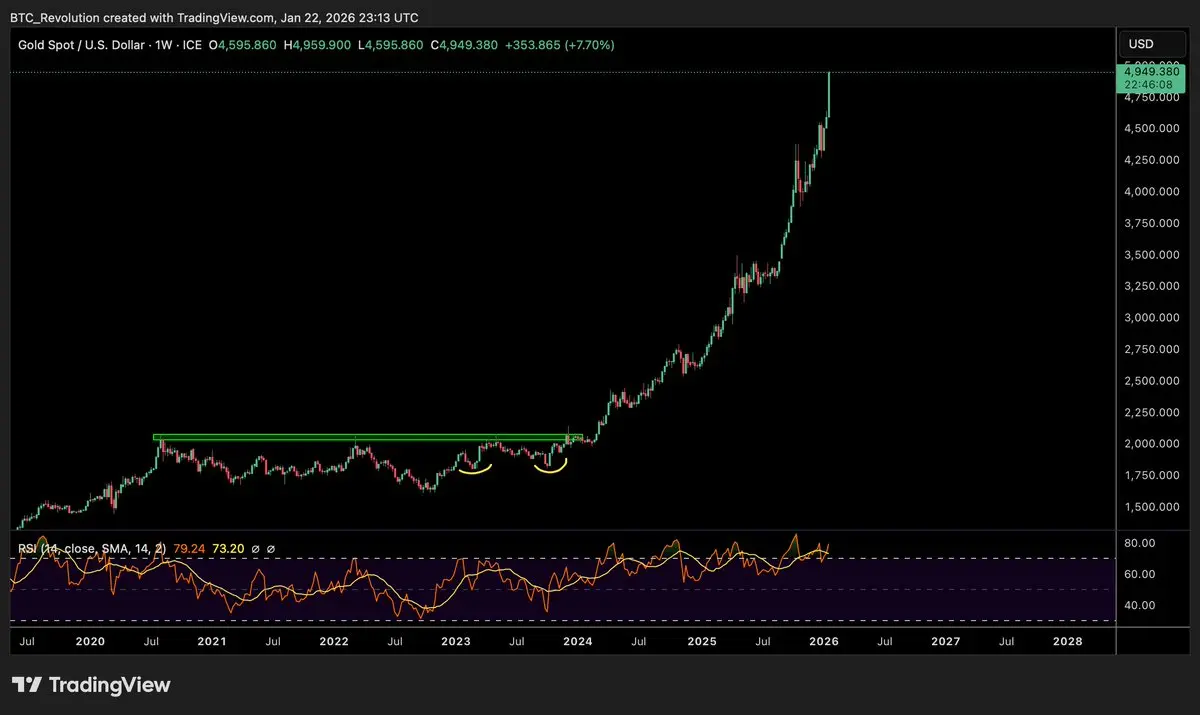Click the TradingView logo at the bottom

pos(91,685)
